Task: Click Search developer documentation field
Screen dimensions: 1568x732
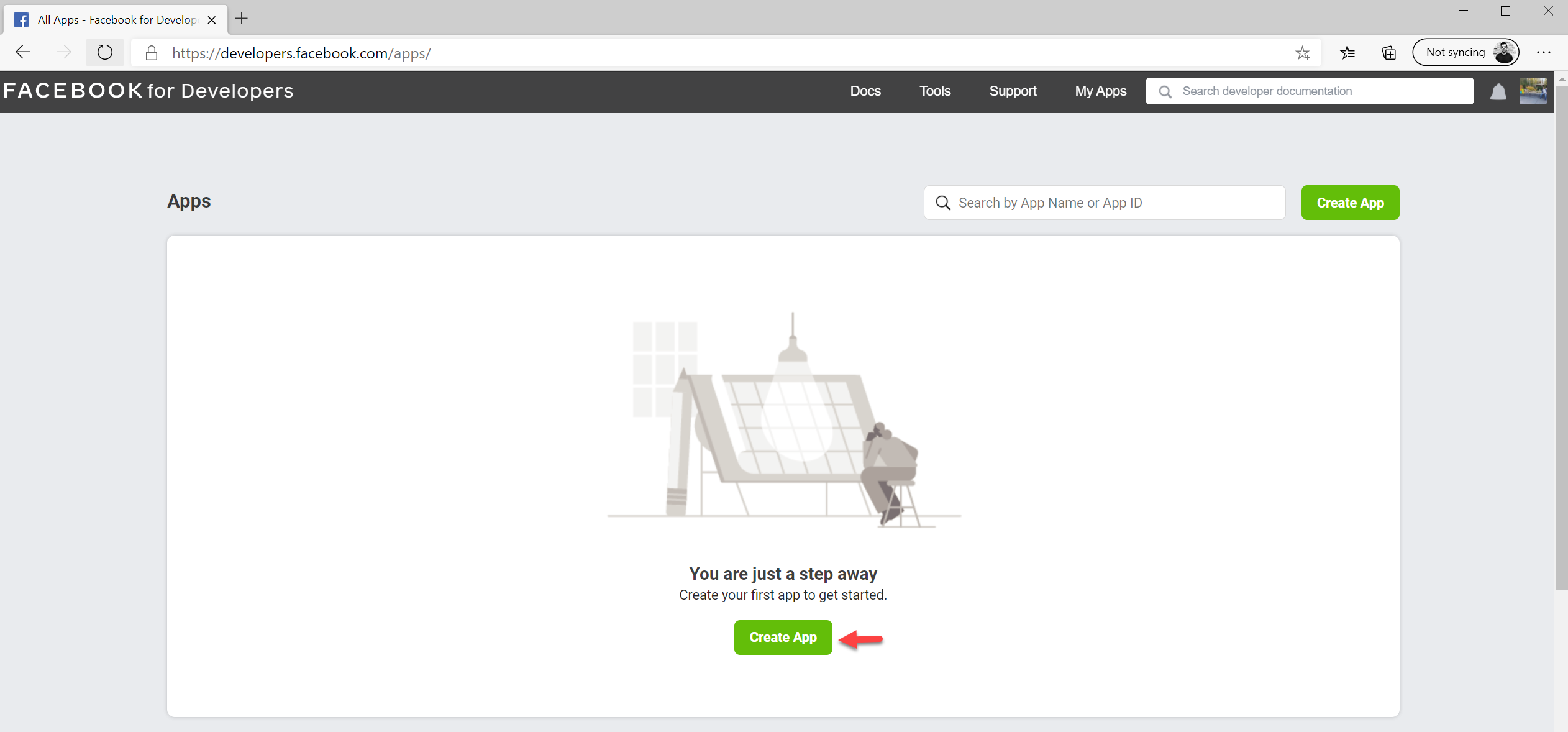Action: (x=1310, y=91)
